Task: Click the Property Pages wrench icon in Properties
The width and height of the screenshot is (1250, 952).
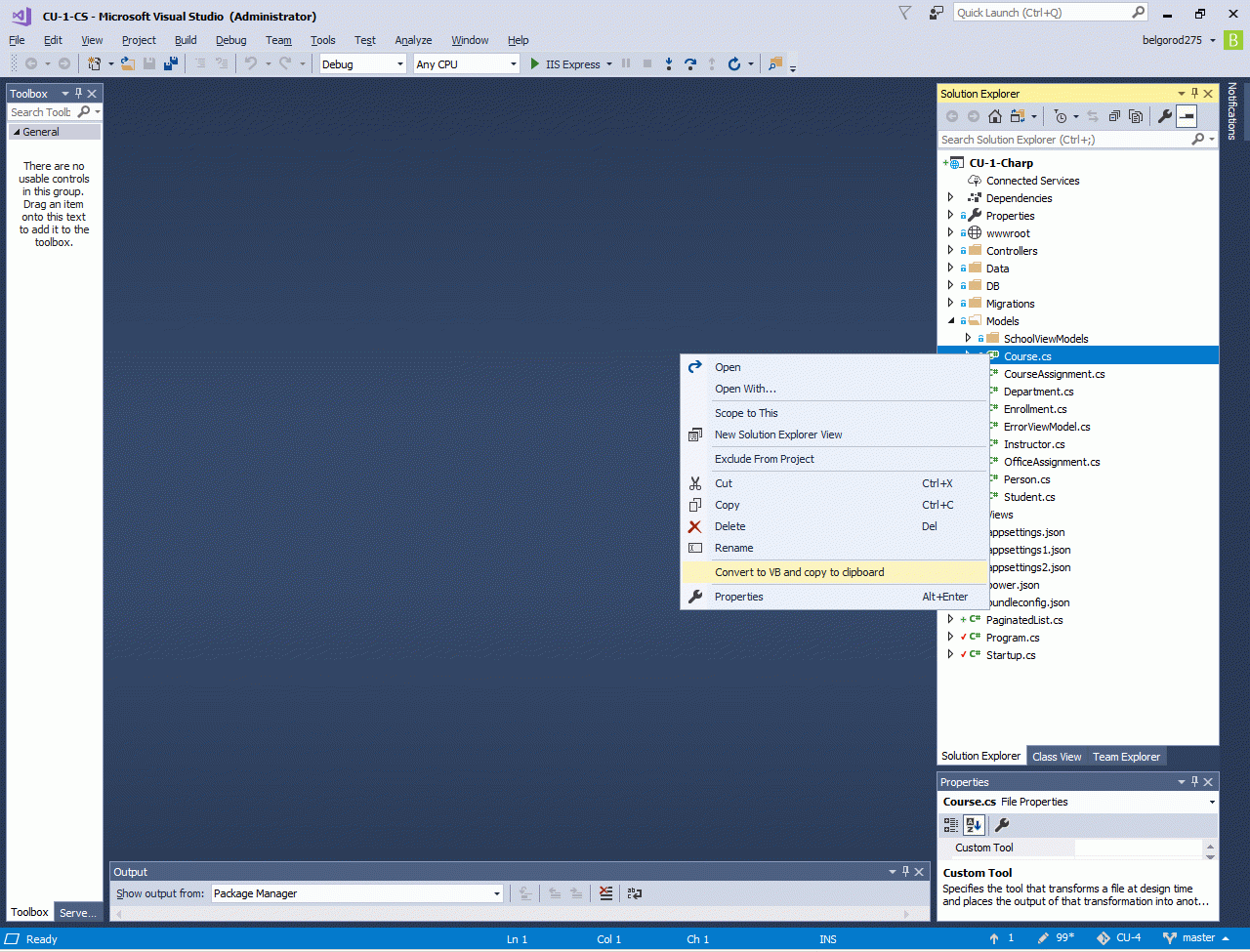Action: tap(1002, 825)
